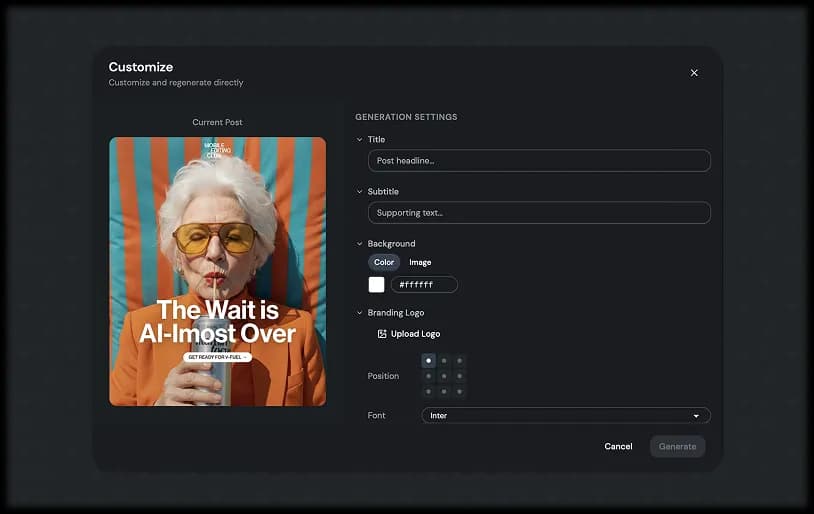Open the white background color swatch

[376, 285]
